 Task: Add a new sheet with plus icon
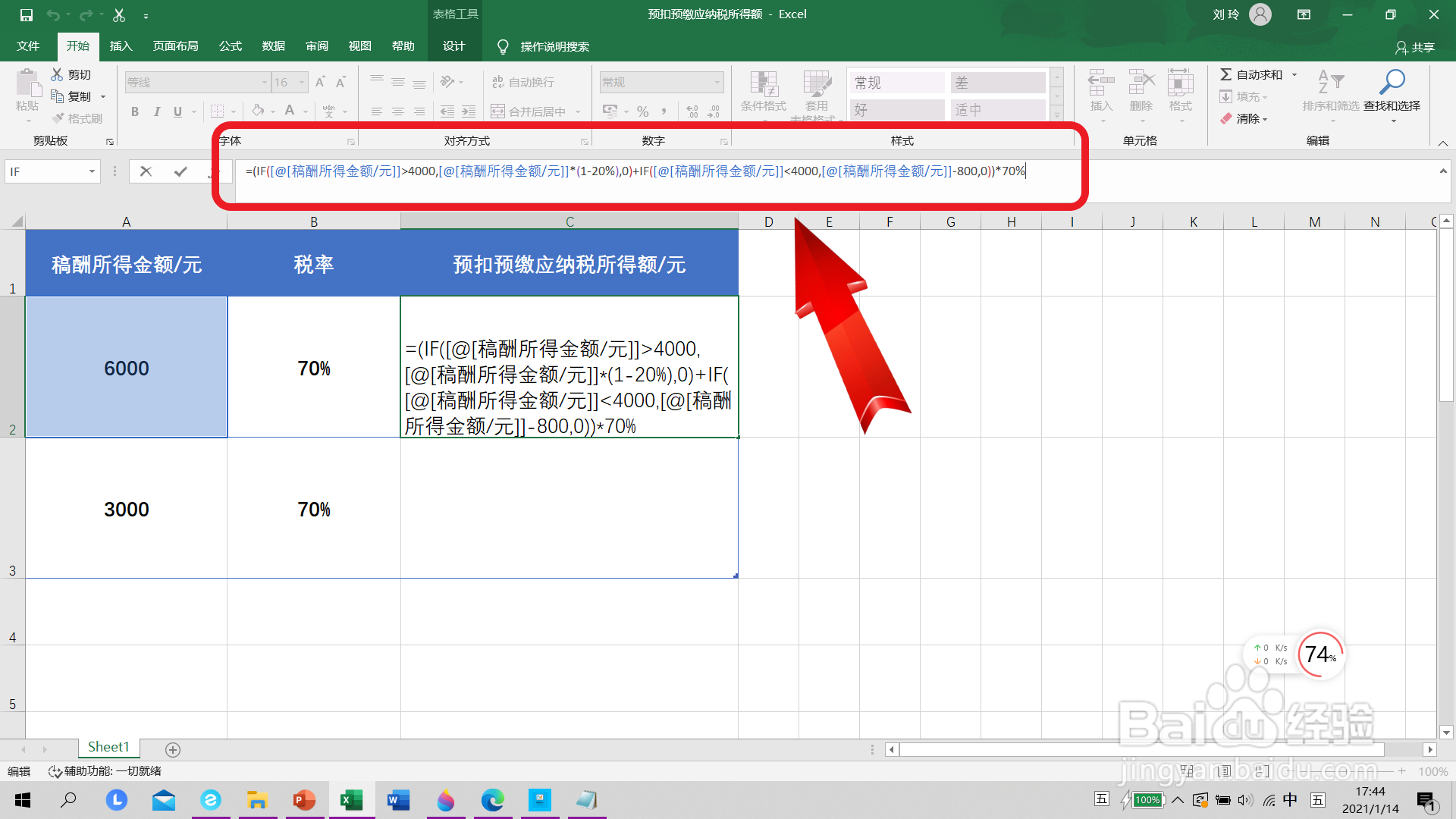point(173,749)
